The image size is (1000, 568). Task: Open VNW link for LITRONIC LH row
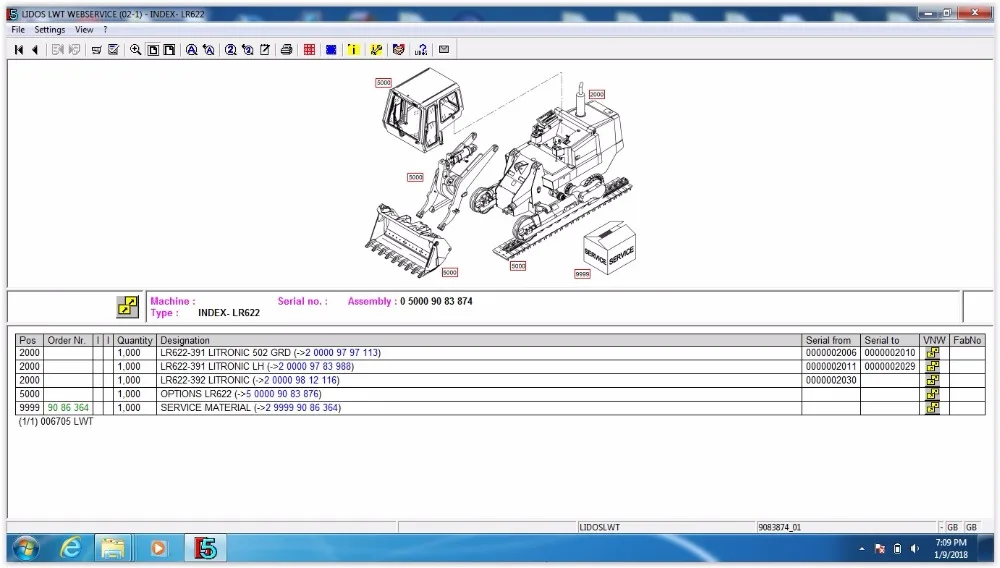point(932,367)
